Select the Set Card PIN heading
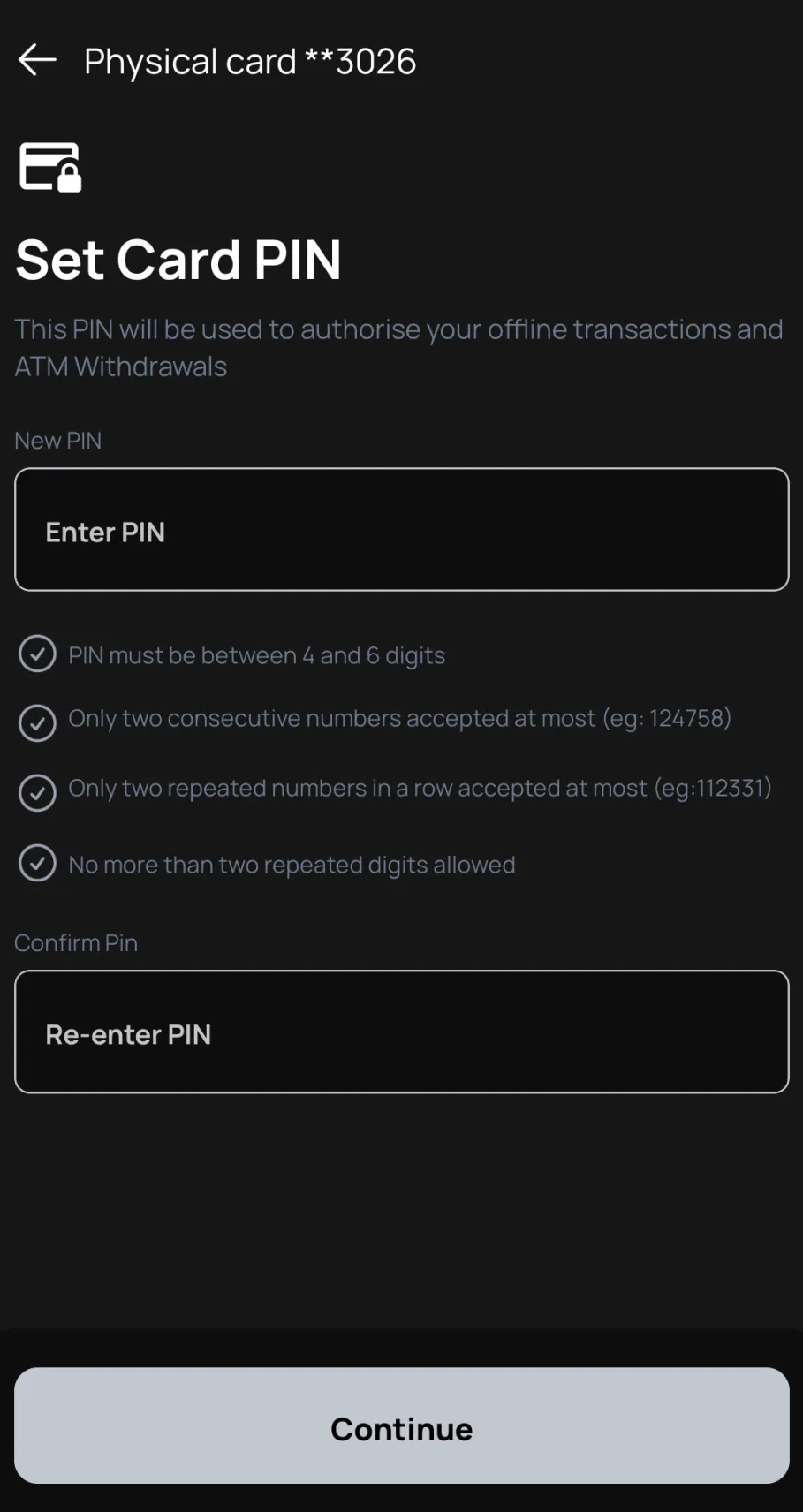The height and width of the screenshot is (1512, 803). click(178, 259)
